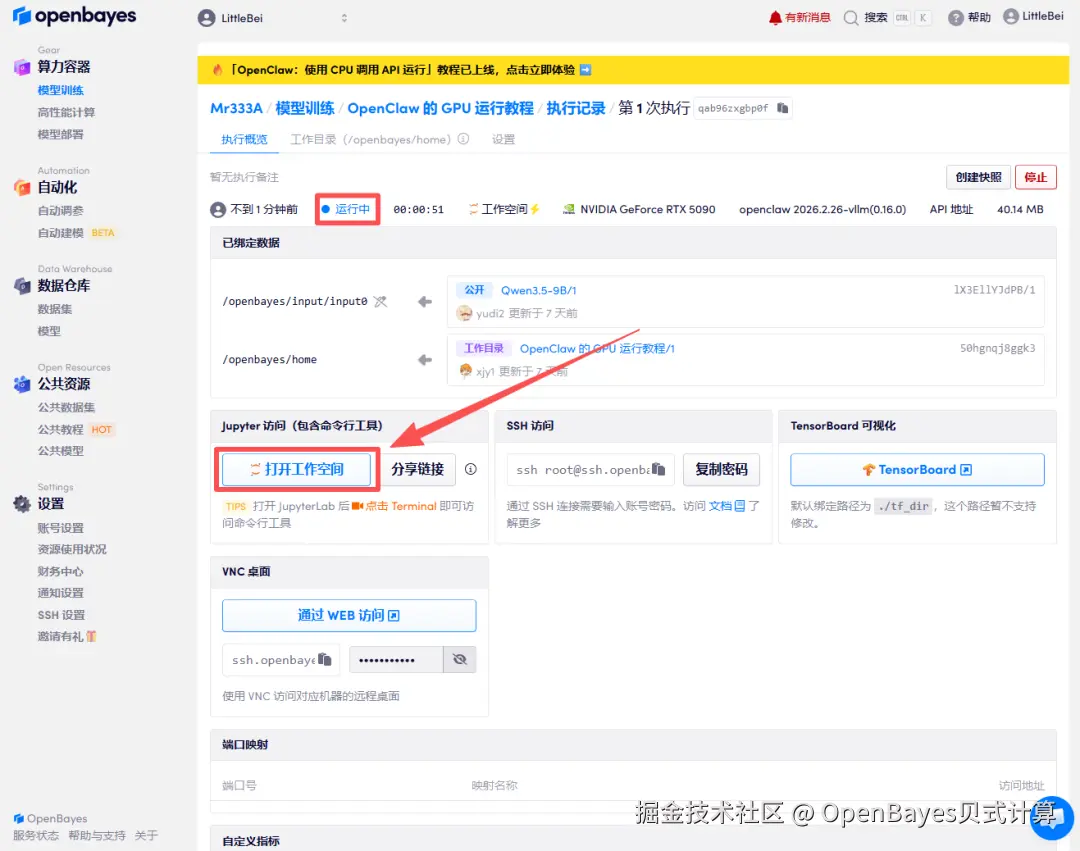Viewport: 1080px width, 851px height.
Task: Click 点击 Terminal video tip link
Action: 394,506
